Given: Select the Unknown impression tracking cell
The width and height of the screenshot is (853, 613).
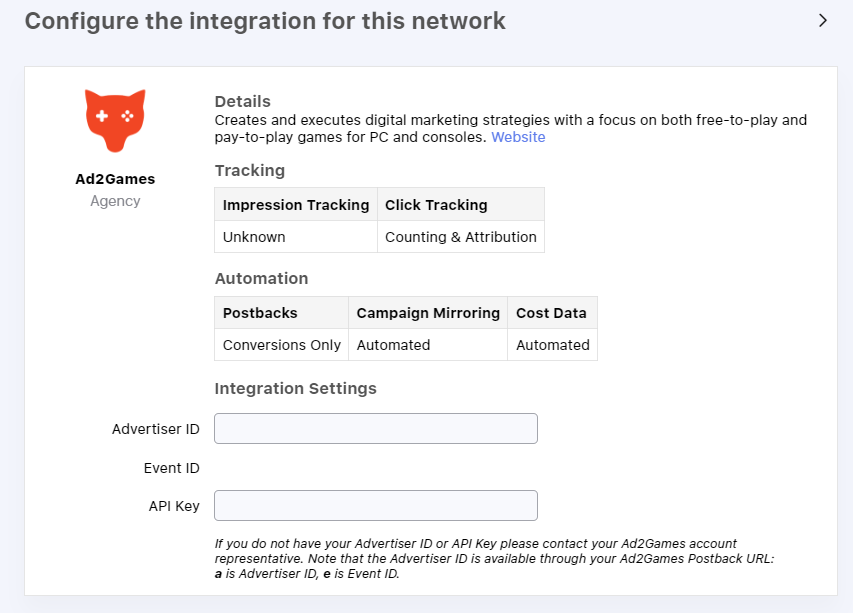Looking at the screenshot, I should (296, 237).
